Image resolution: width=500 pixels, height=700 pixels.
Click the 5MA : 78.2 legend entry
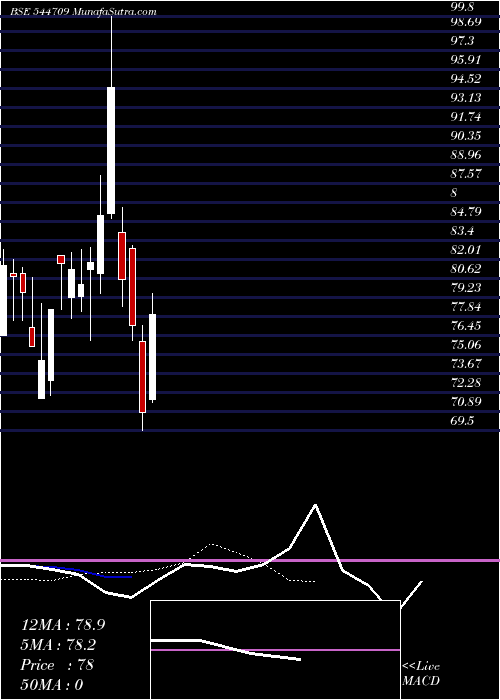(58, 645)
